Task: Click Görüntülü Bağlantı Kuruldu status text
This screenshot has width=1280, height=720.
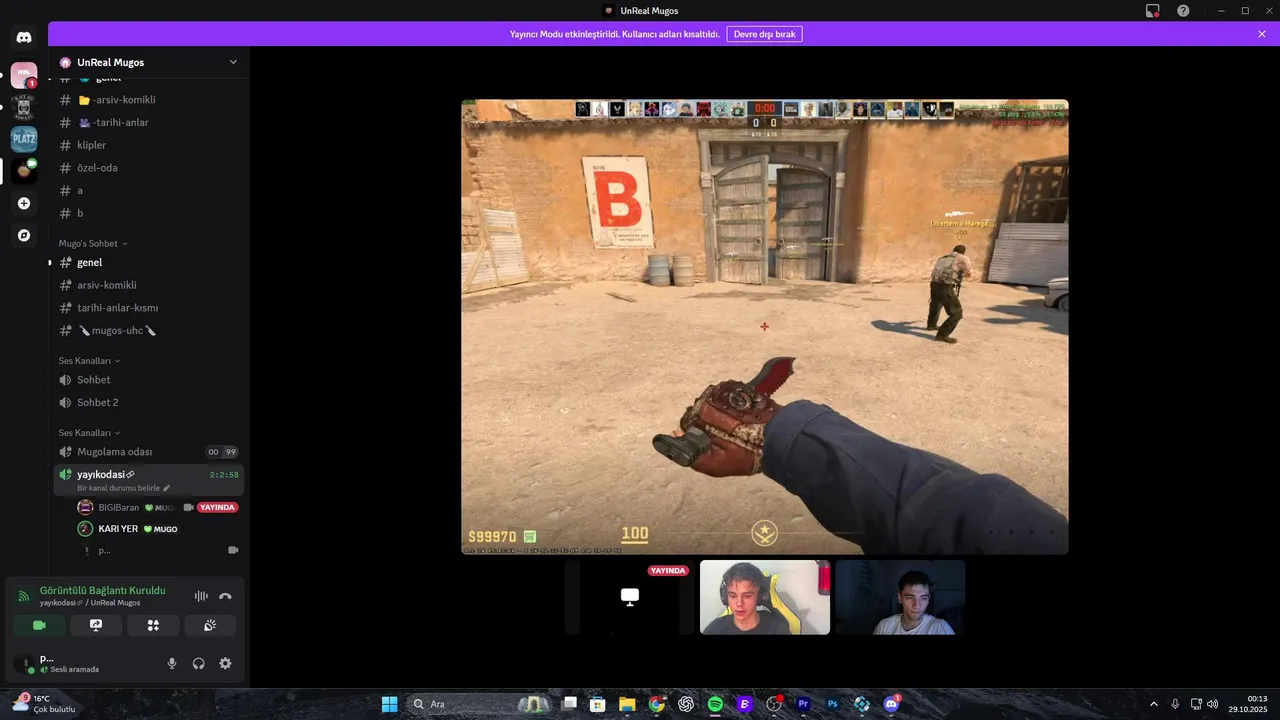Action: pos(102,590)
